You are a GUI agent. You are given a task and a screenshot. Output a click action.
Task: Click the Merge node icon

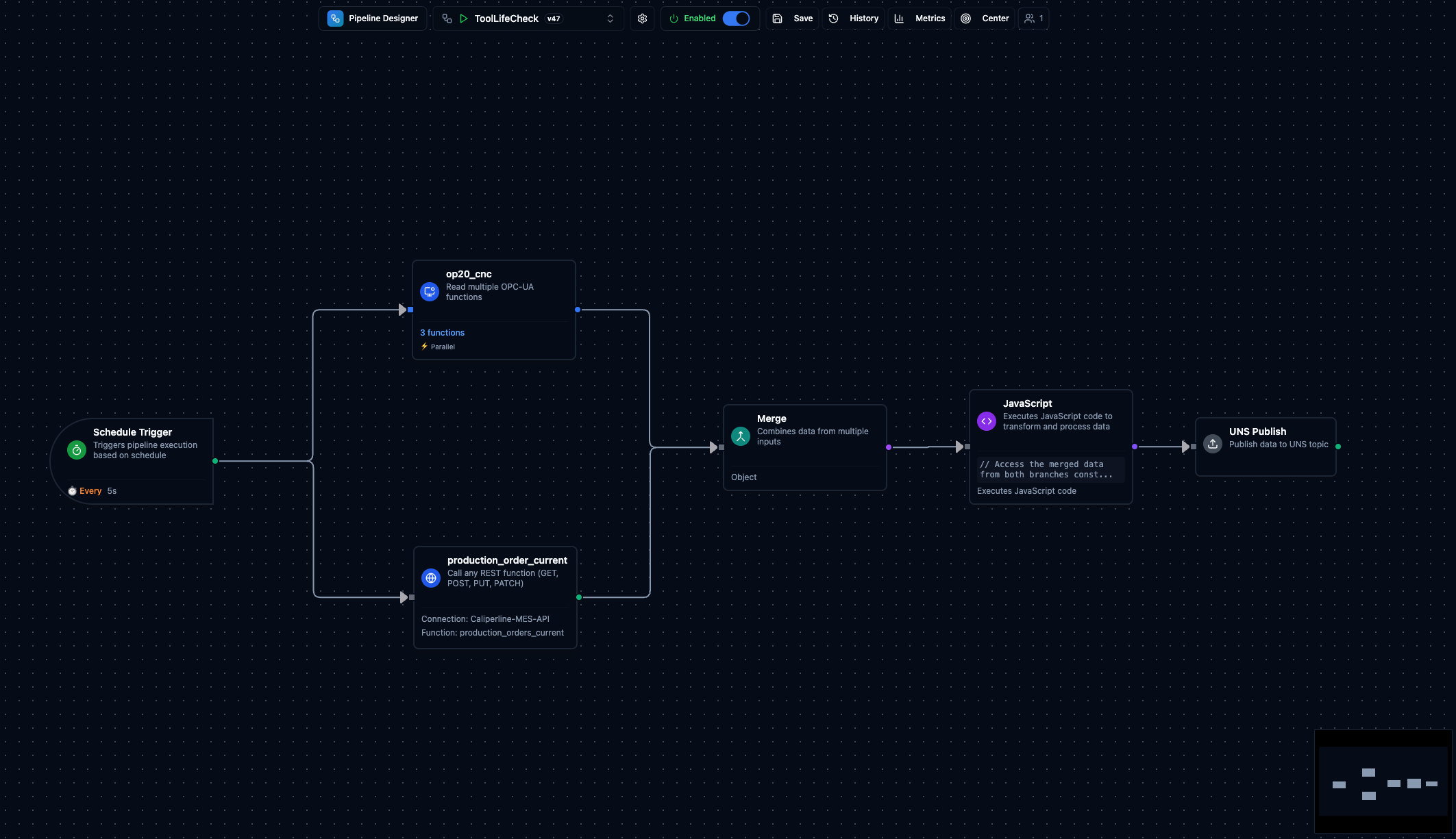[741, 436]
